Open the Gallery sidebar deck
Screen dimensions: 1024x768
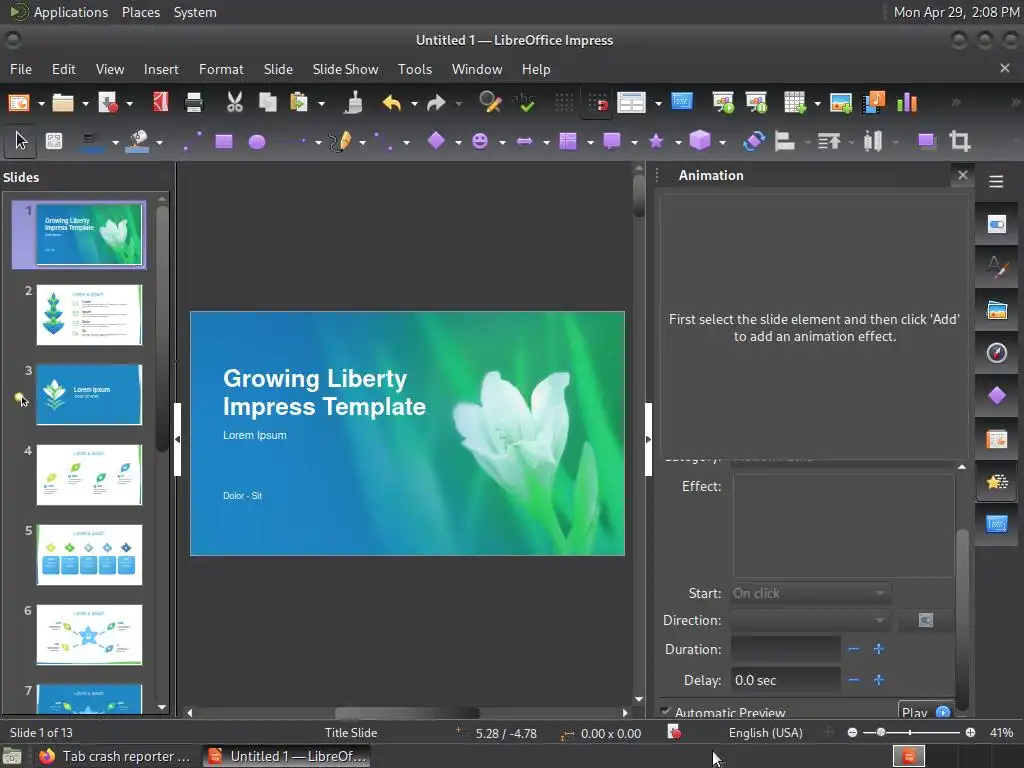click(997, 310)
